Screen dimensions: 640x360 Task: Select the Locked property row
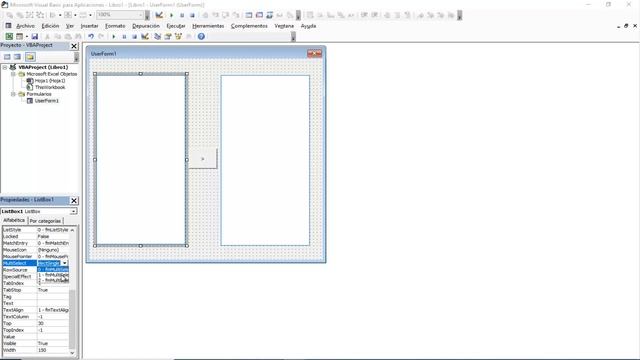click(36, 237)
